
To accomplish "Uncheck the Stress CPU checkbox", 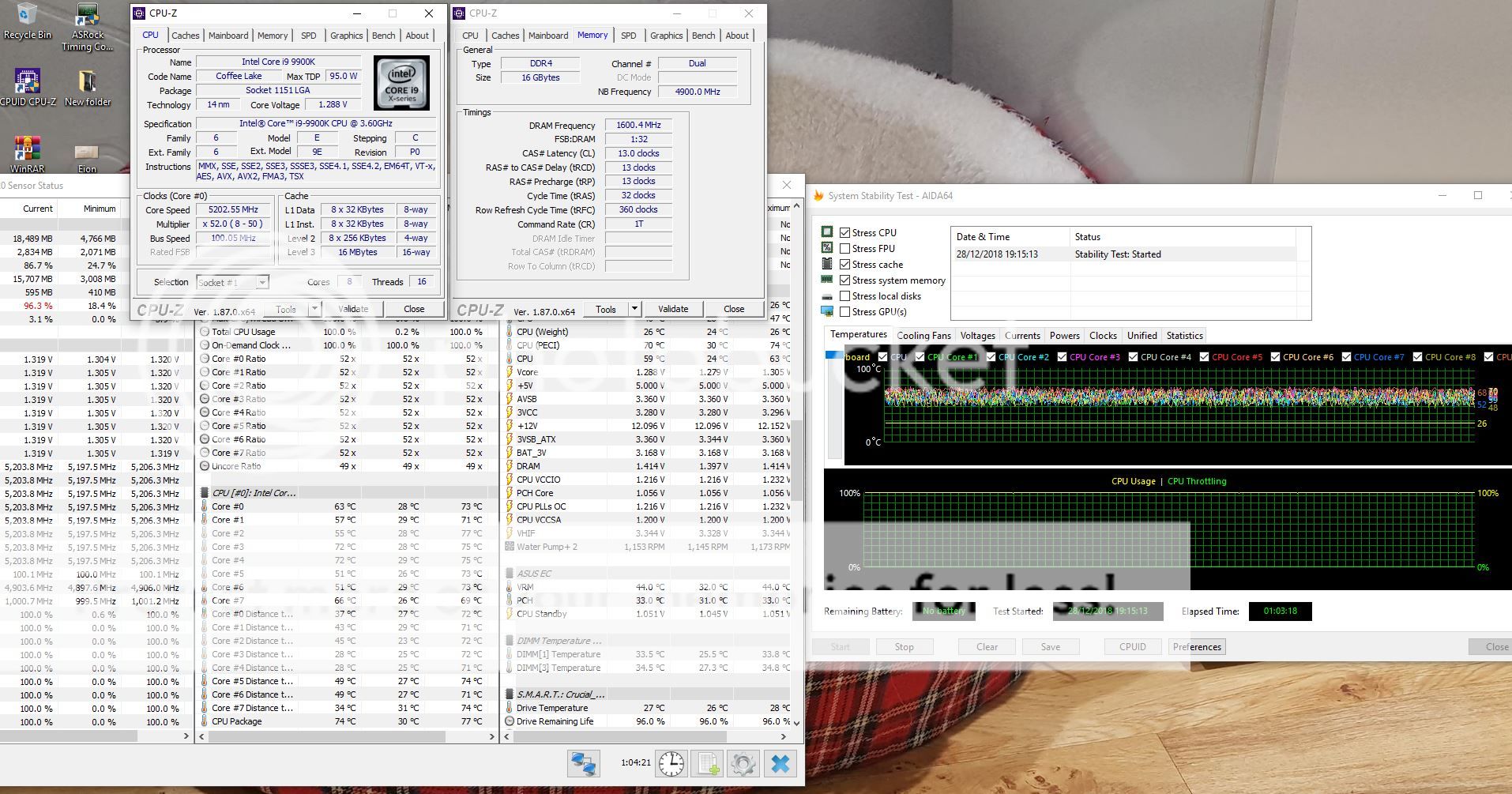I will pos(845,232).
